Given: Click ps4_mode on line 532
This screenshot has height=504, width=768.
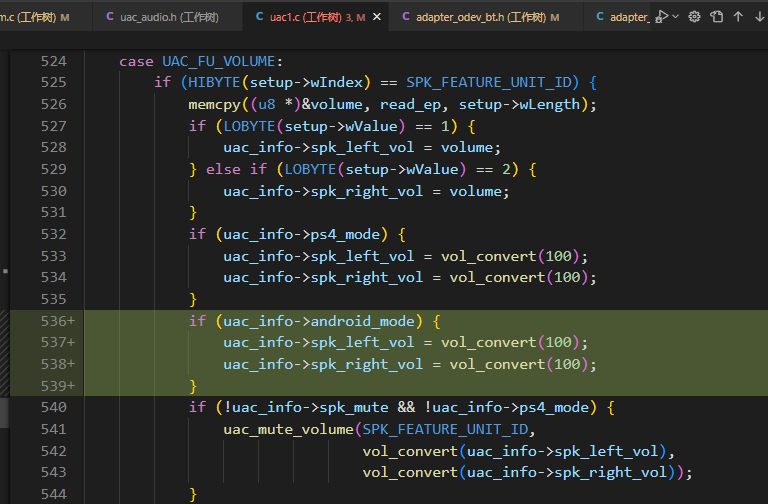Looking at the screenshot, I should (x=345, y=234).
